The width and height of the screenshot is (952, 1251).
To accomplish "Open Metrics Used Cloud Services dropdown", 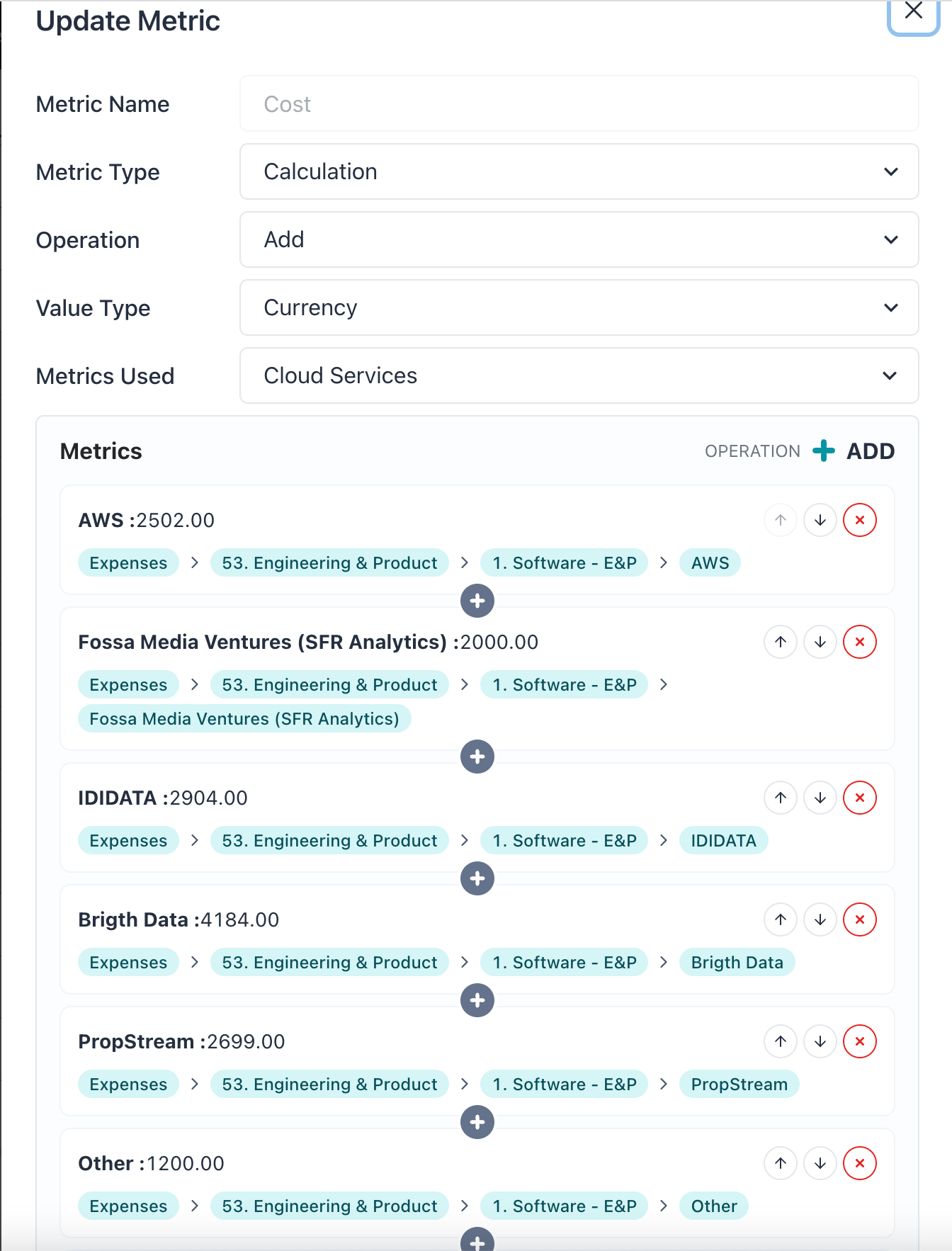I will (579, 375).
